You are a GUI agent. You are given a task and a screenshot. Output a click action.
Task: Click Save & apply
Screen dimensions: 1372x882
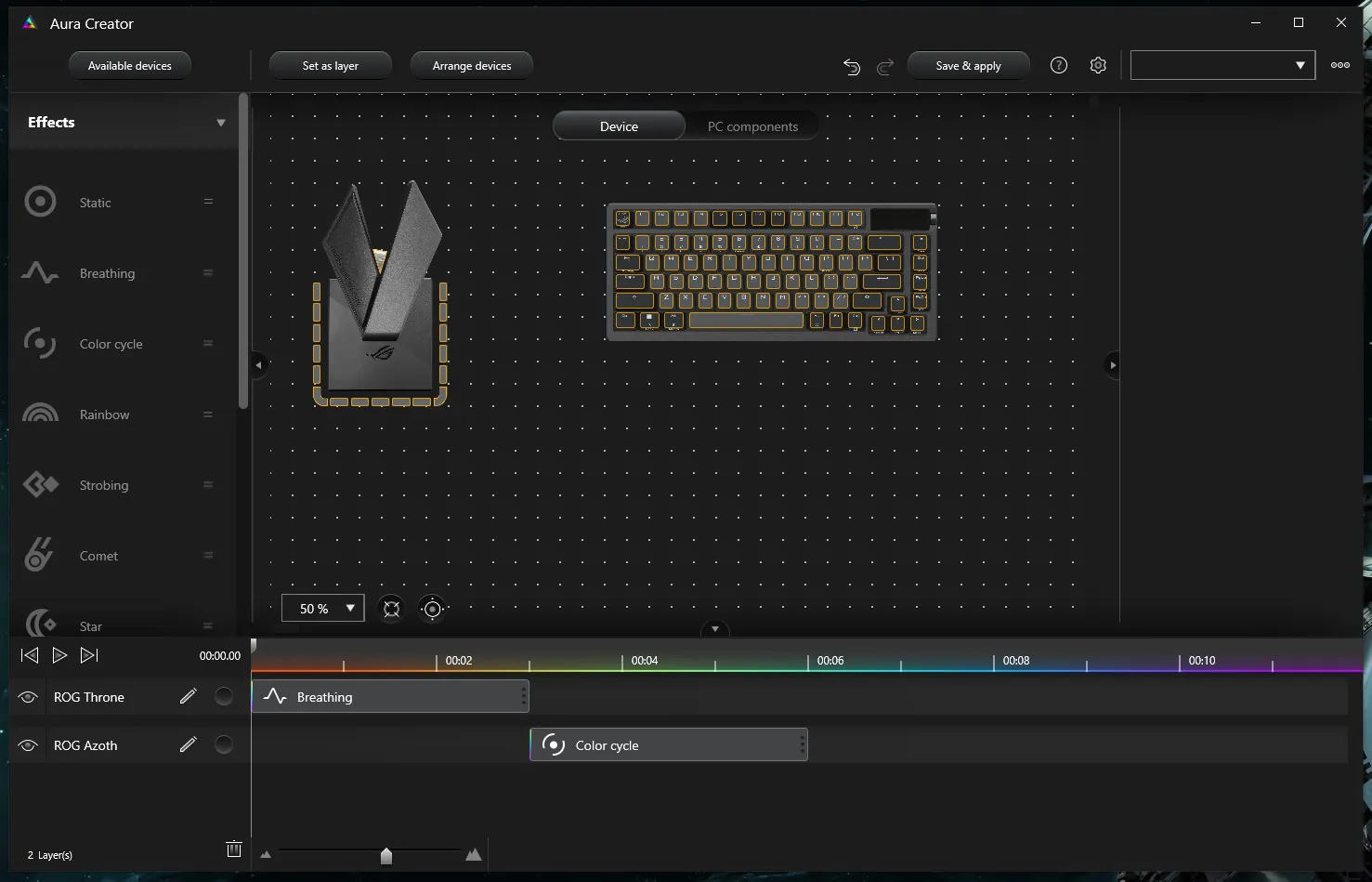[969, 66]
